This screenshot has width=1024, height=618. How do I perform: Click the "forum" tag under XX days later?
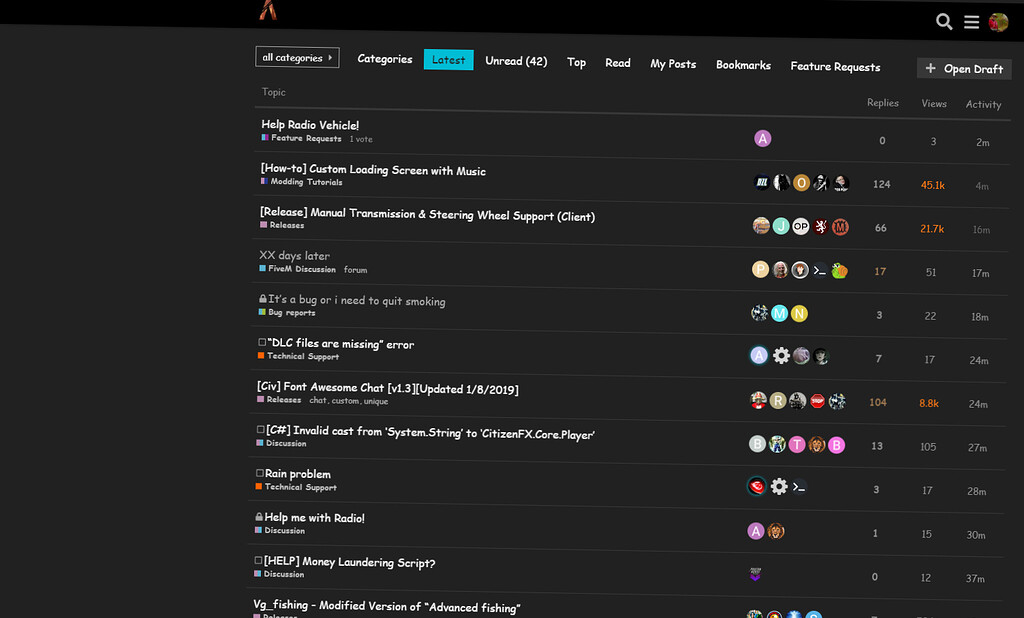point(357,269)
